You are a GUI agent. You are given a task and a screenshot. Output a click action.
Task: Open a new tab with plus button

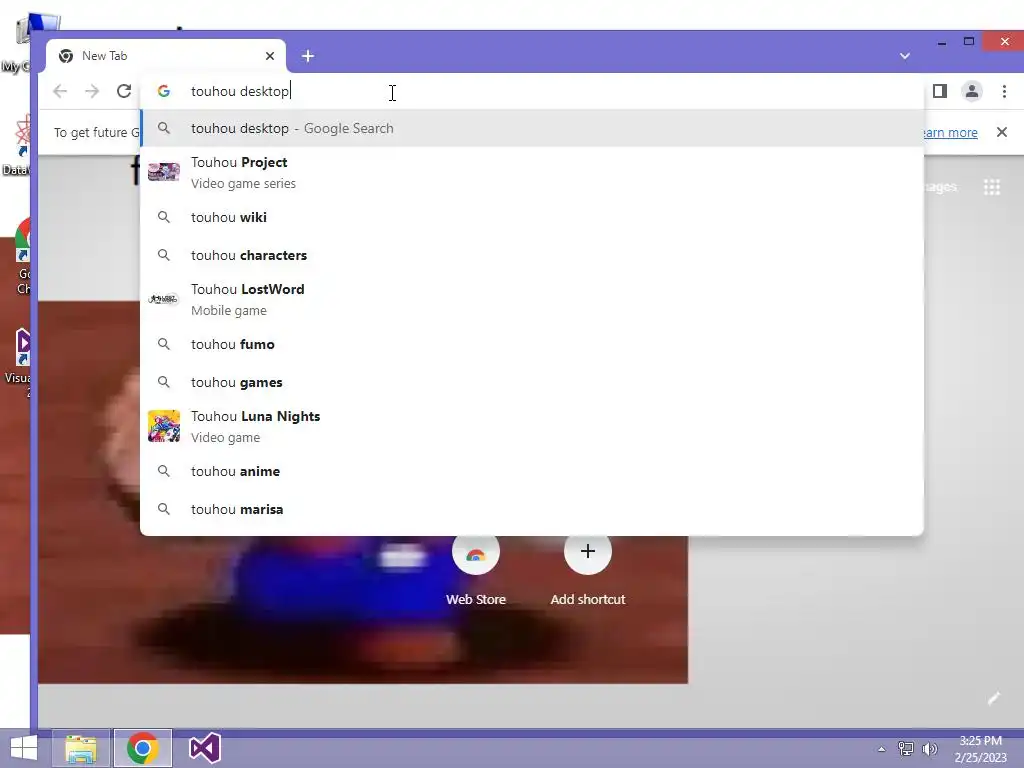pyautogui.click(x=308, y=56)
